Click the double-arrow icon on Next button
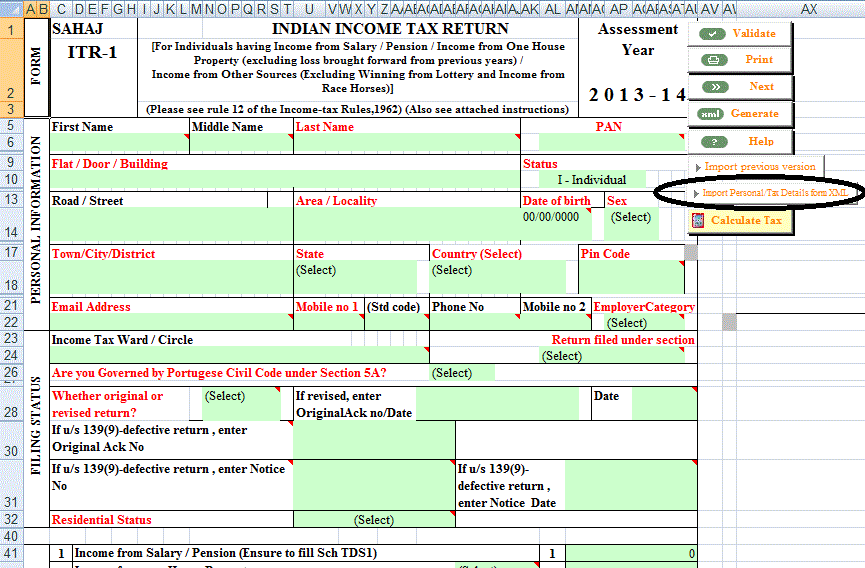 [x=716, y=87]
